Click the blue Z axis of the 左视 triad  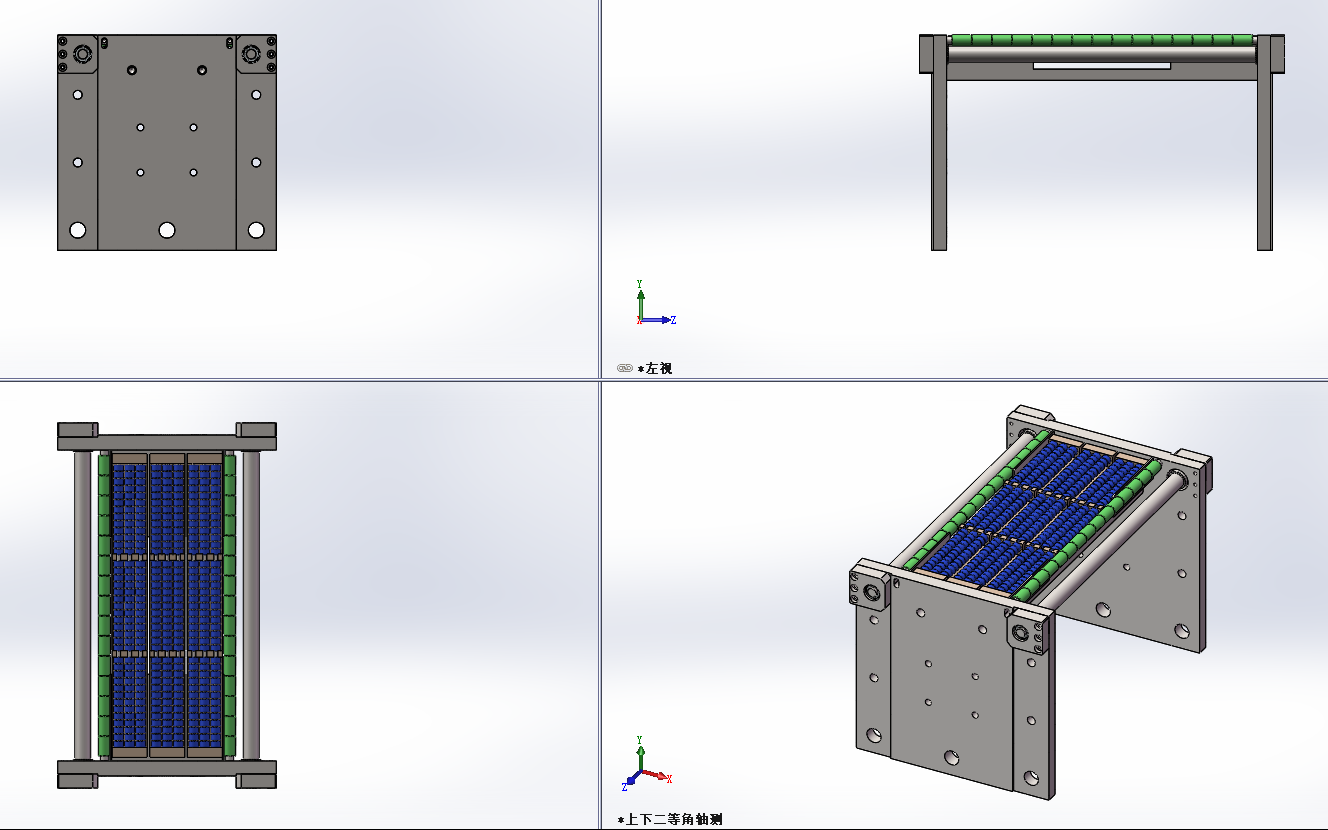(659, 320)
